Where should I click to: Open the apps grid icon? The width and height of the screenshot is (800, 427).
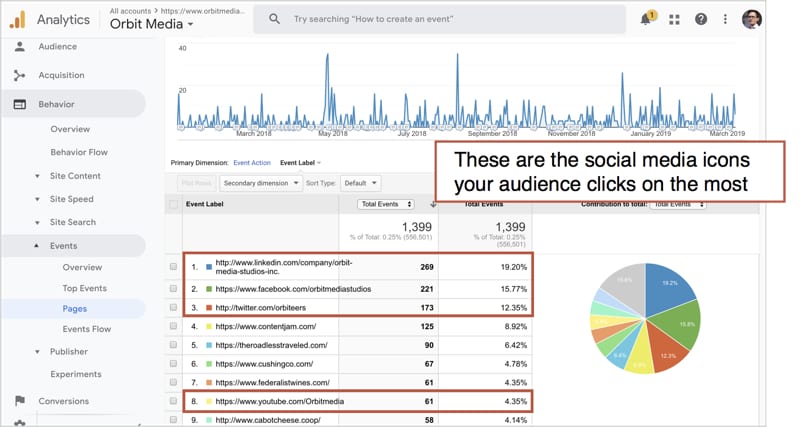(674, 19)
